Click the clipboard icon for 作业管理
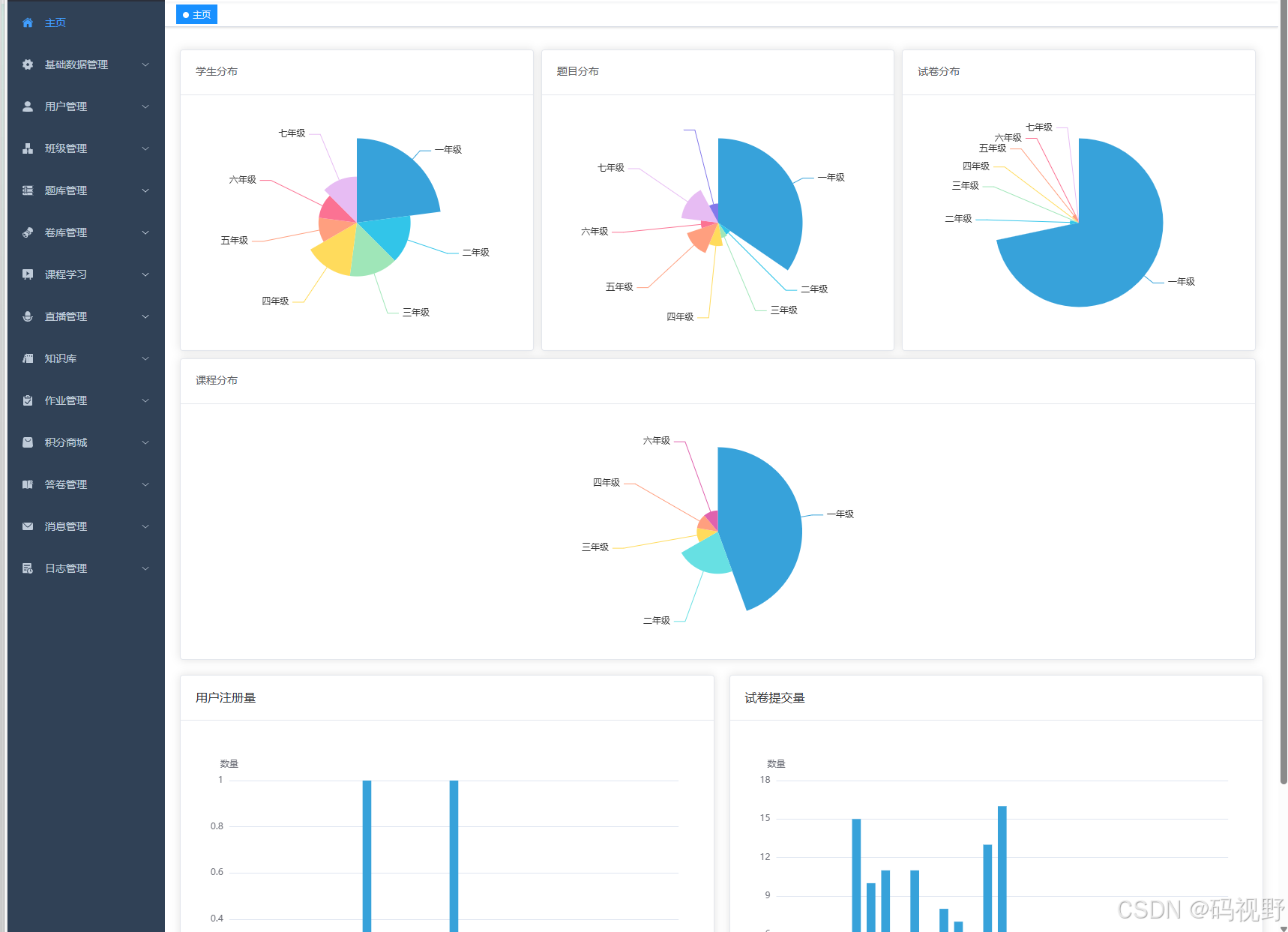This screenshot has height=932, width=1288. pyautogui.click(x=28, y=400)
